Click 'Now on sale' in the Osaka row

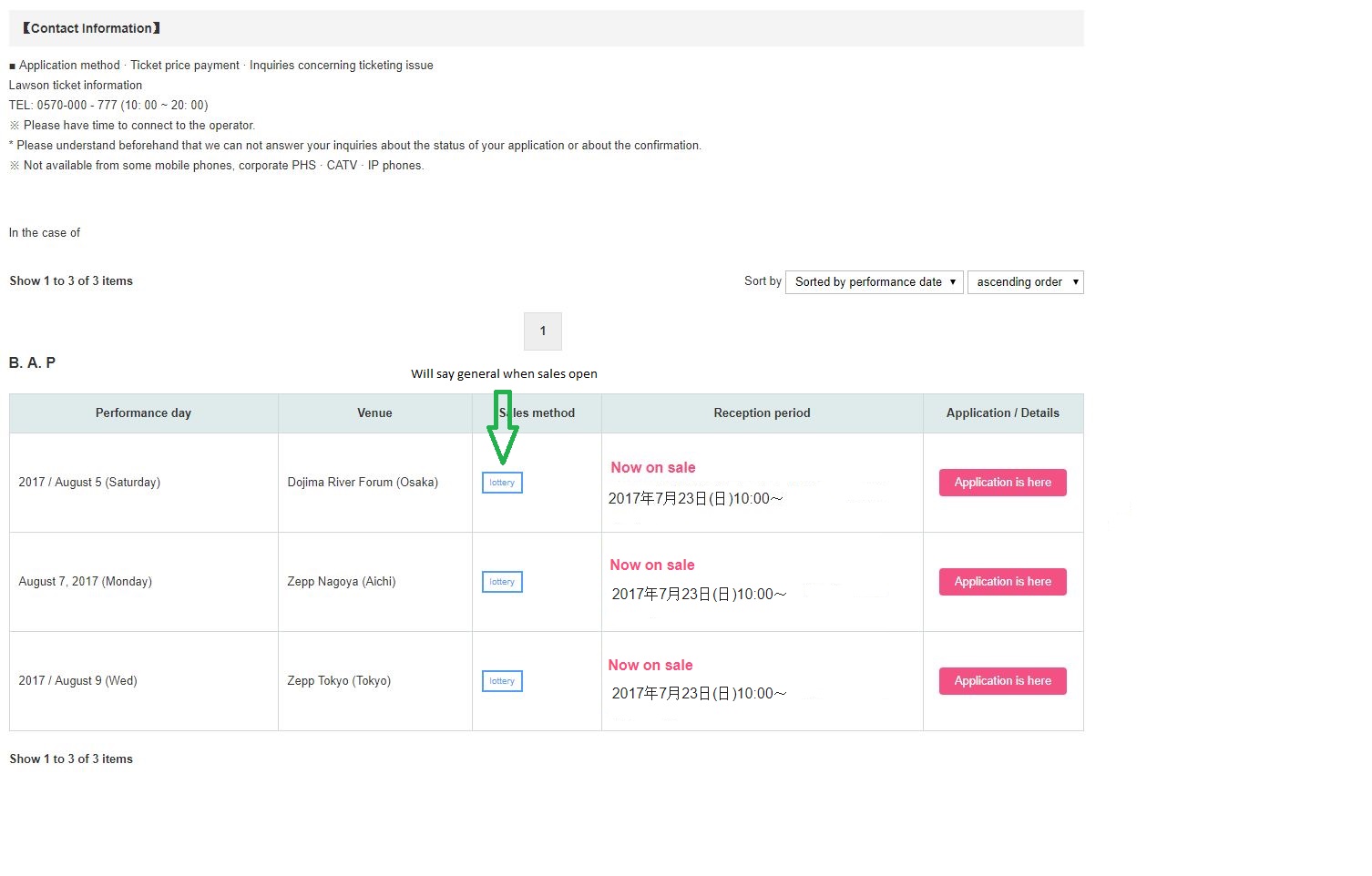[653, 468]
